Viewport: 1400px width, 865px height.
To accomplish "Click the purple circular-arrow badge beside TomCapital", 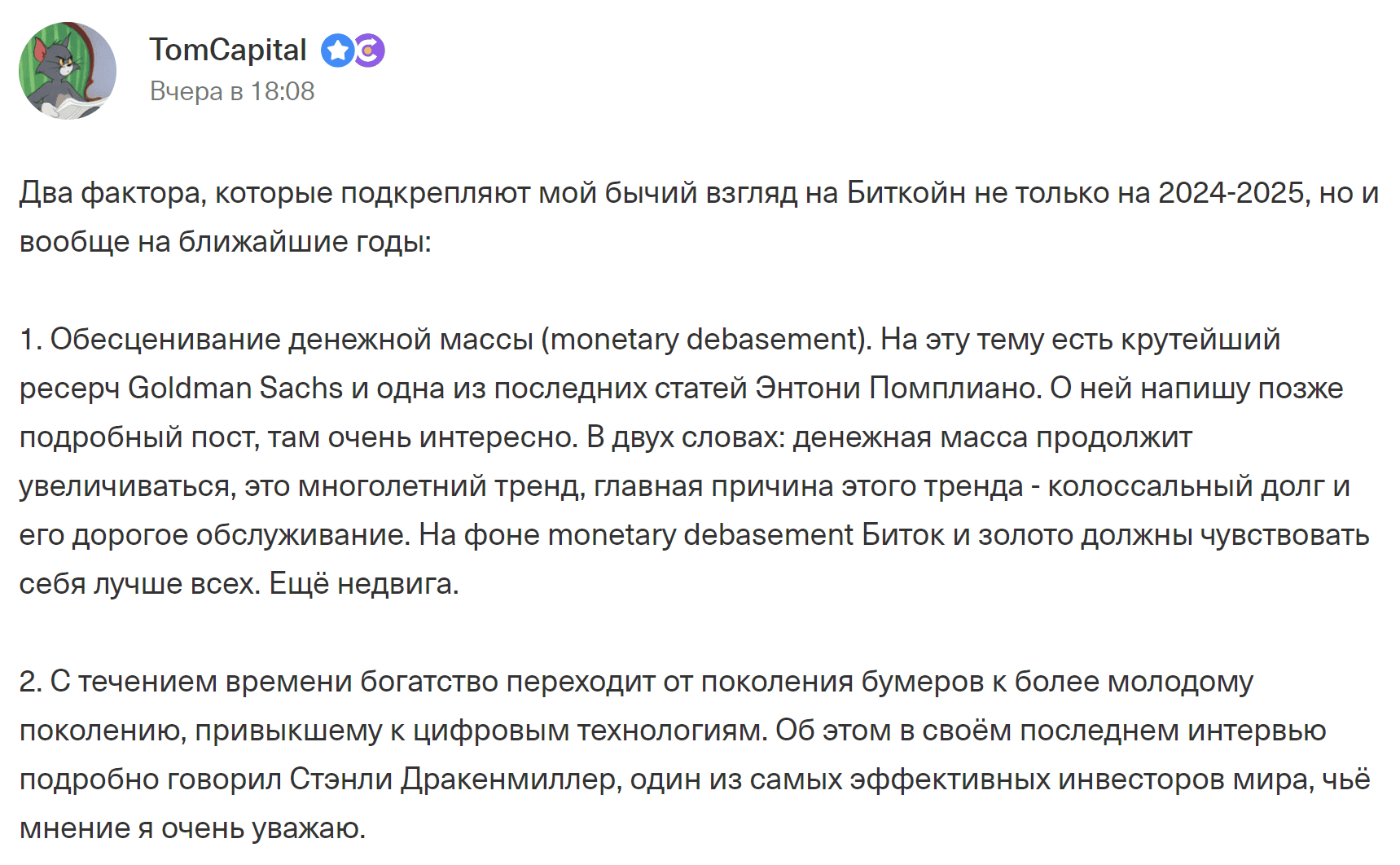I will coord(370,50).
